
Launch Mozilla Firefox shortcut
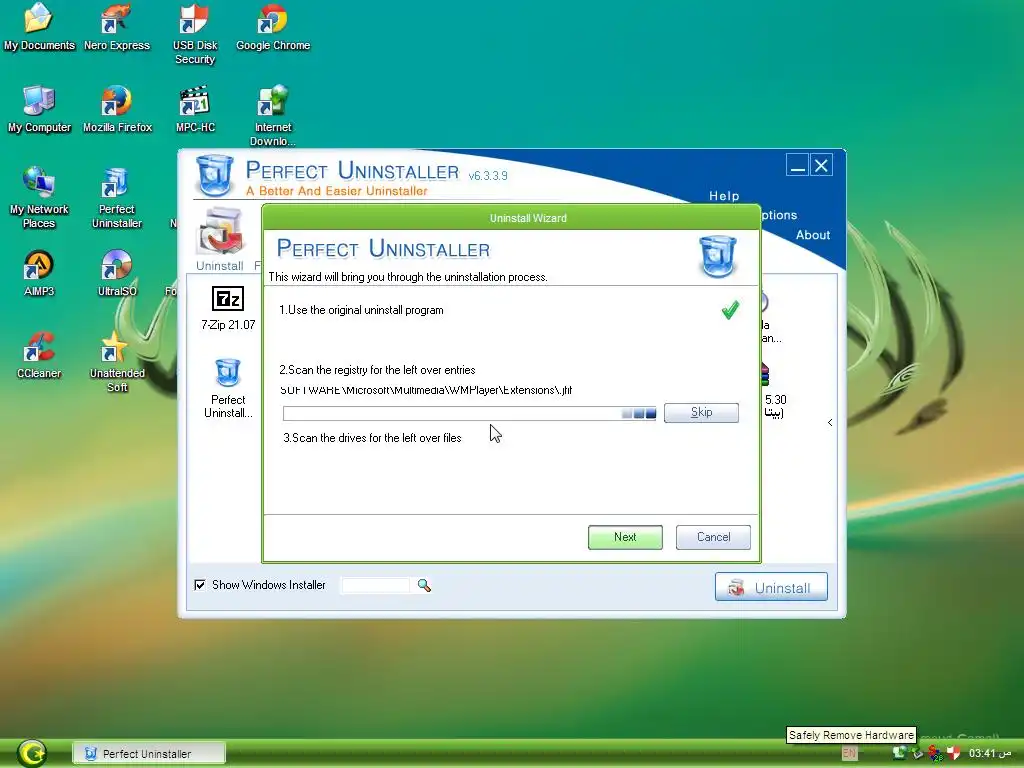click(117, 109)
